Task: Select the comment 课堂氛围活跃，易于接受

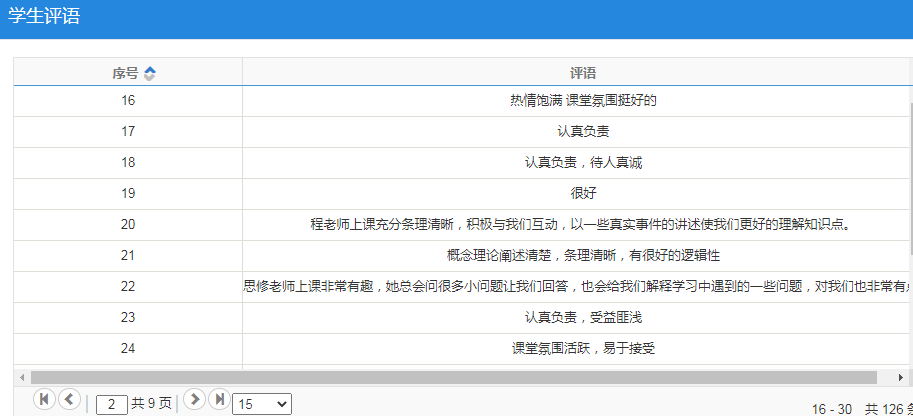Action: click(x=582, y=348)
